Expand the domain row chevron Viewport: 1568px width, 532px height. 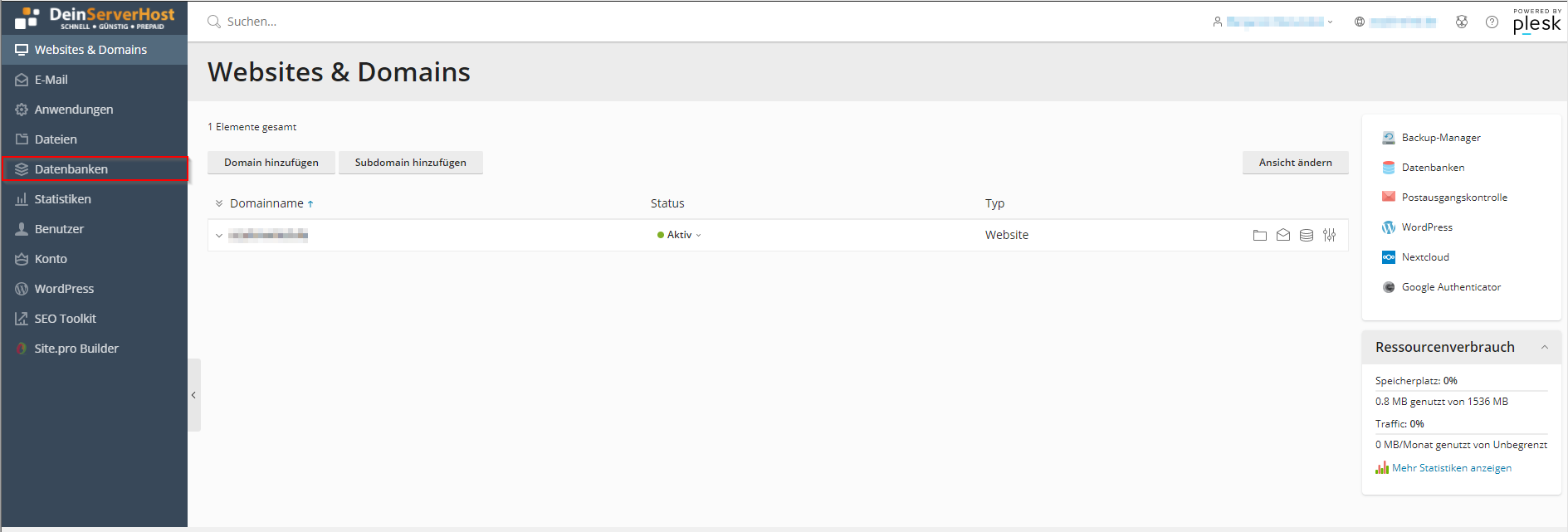point(219,236)
